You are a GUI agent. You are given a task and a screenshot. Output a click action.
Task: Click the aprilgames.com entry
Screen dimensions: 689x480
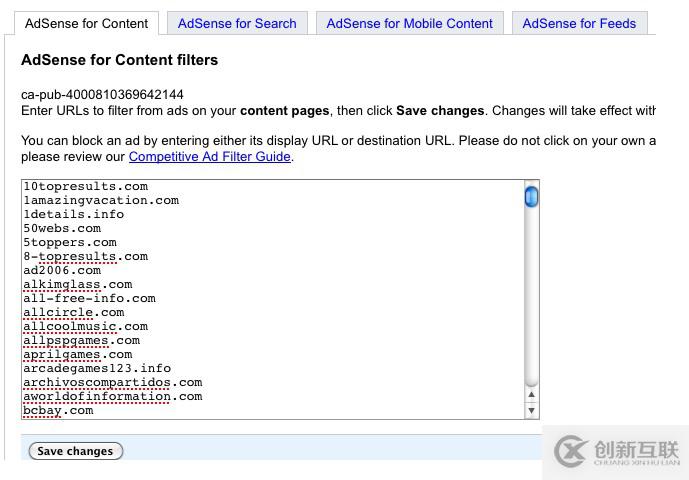click(78, 354)
